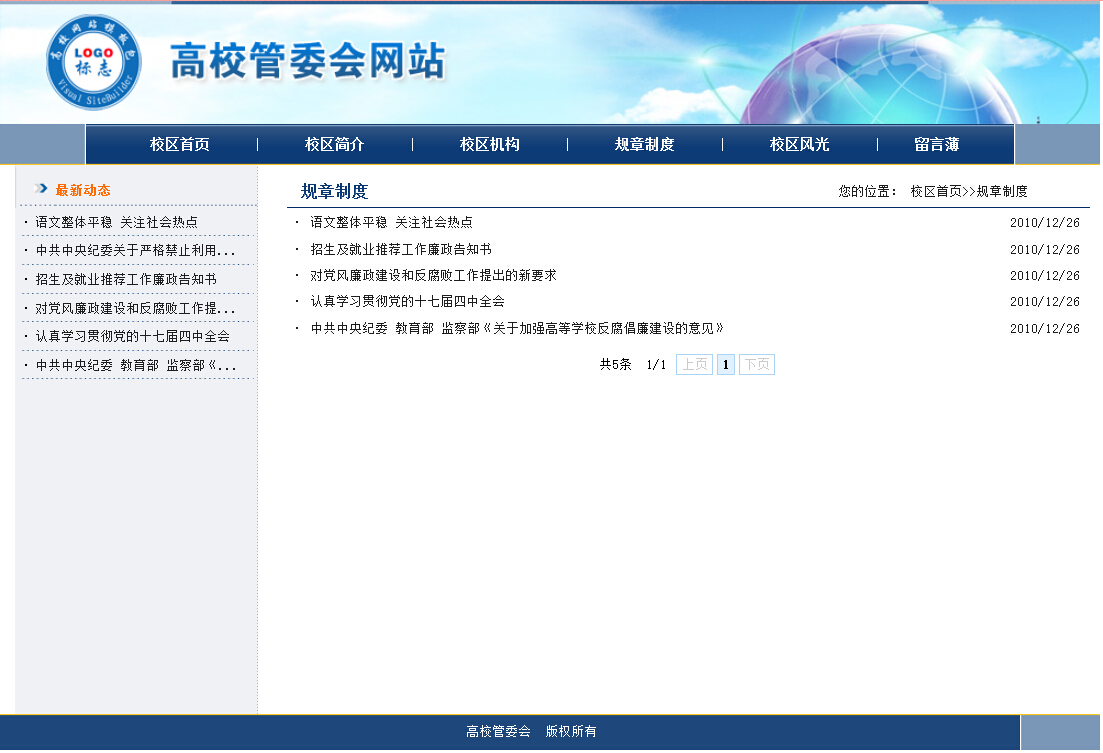1103x753 pixels.
Task: Open 关于加强高等学校反腐倡廉建设的意见 article
Action: (x=516, y=328)
